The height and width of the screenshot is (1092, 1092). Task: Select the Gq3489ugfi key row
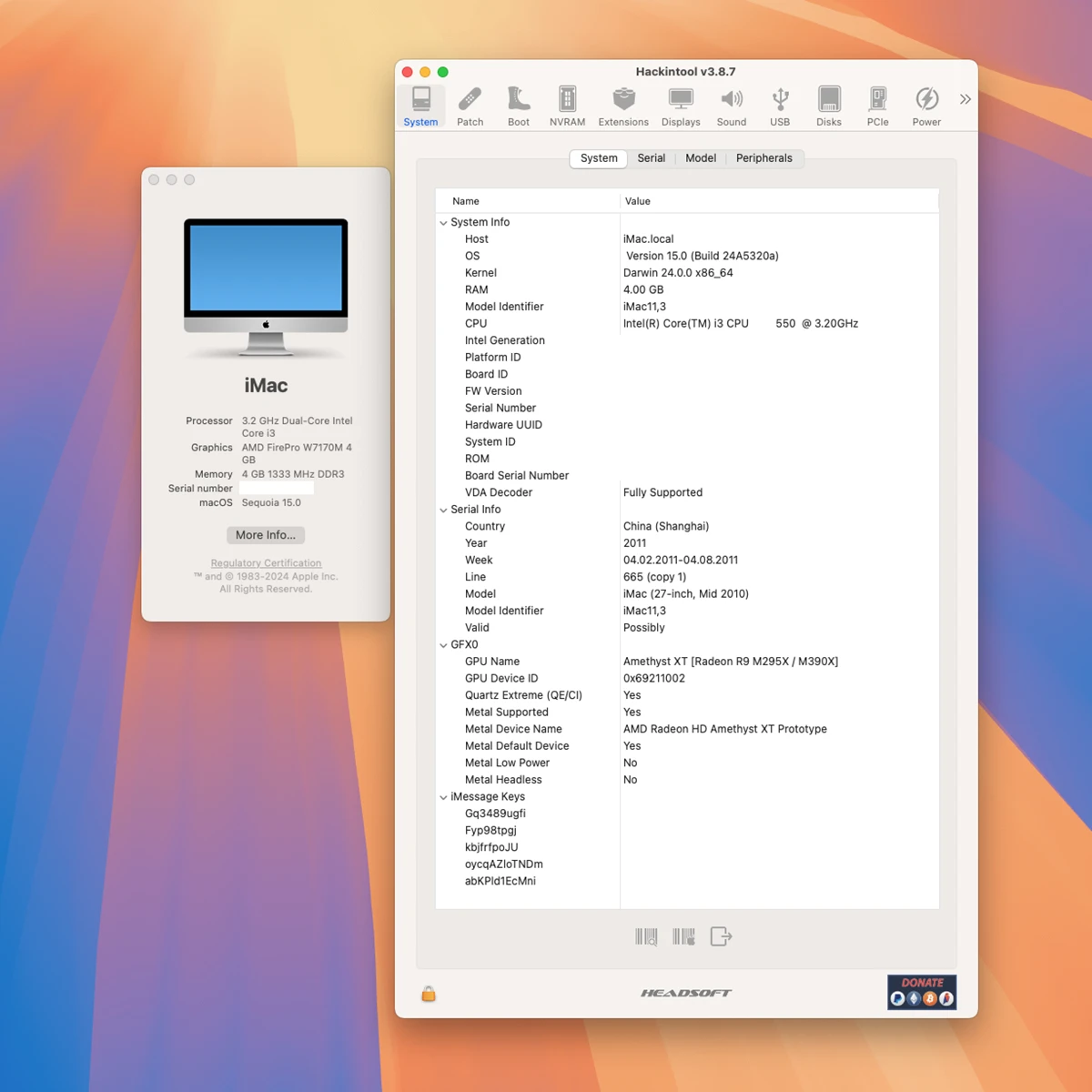pyautogui.click(x=687, y=814)
